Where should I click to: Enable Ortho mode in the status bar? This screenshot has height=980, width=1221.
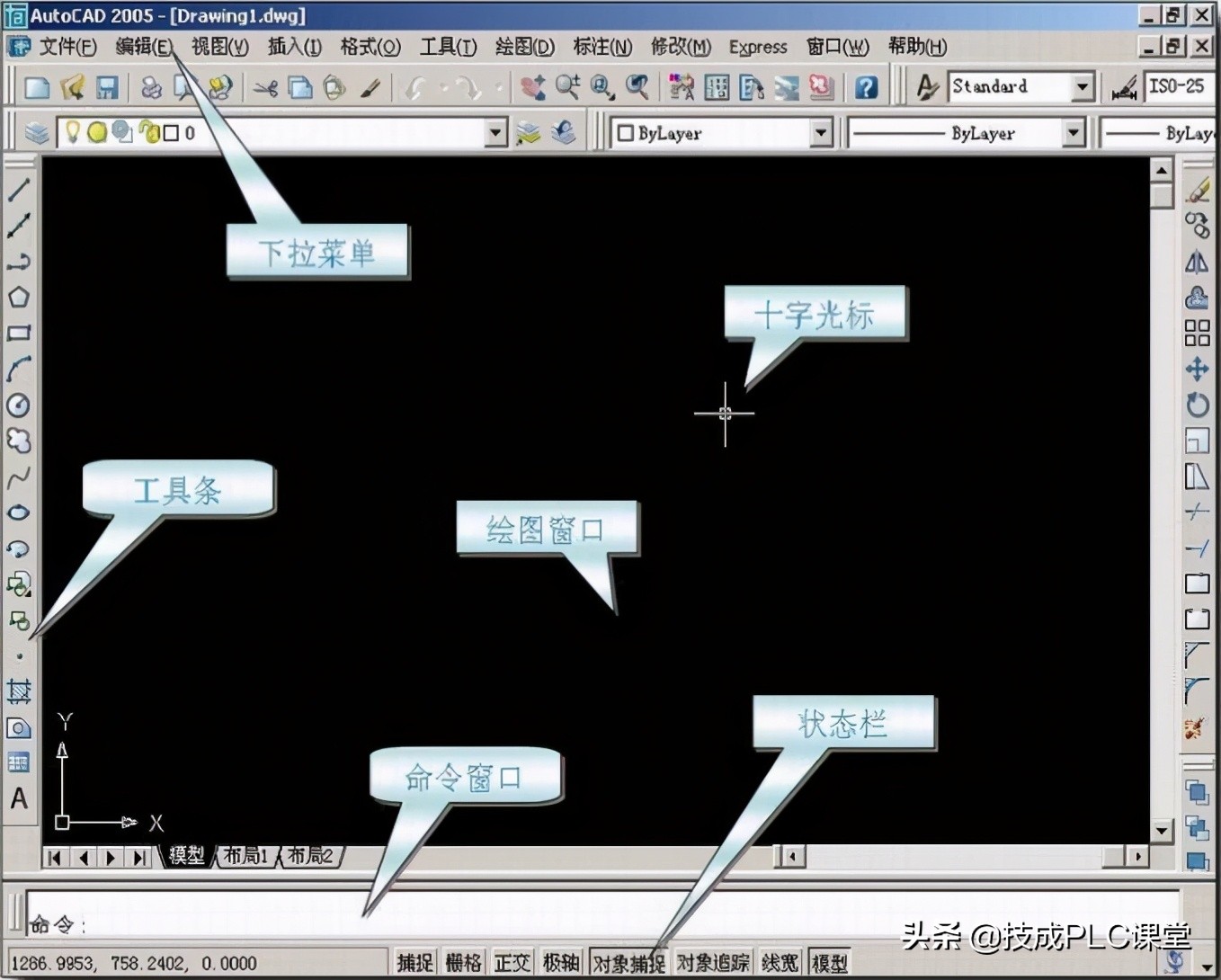512,962
